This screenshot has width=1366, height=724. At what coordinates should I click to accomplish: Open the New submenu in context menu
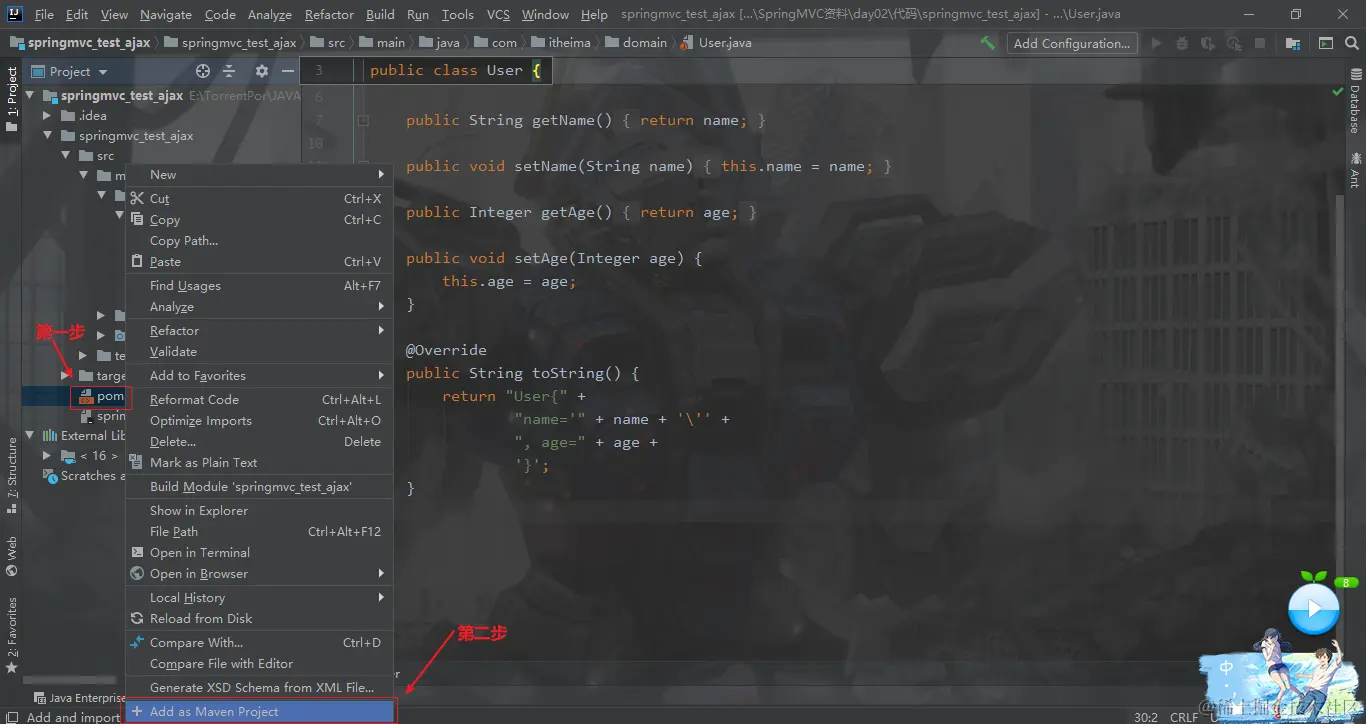pos(260,174)
